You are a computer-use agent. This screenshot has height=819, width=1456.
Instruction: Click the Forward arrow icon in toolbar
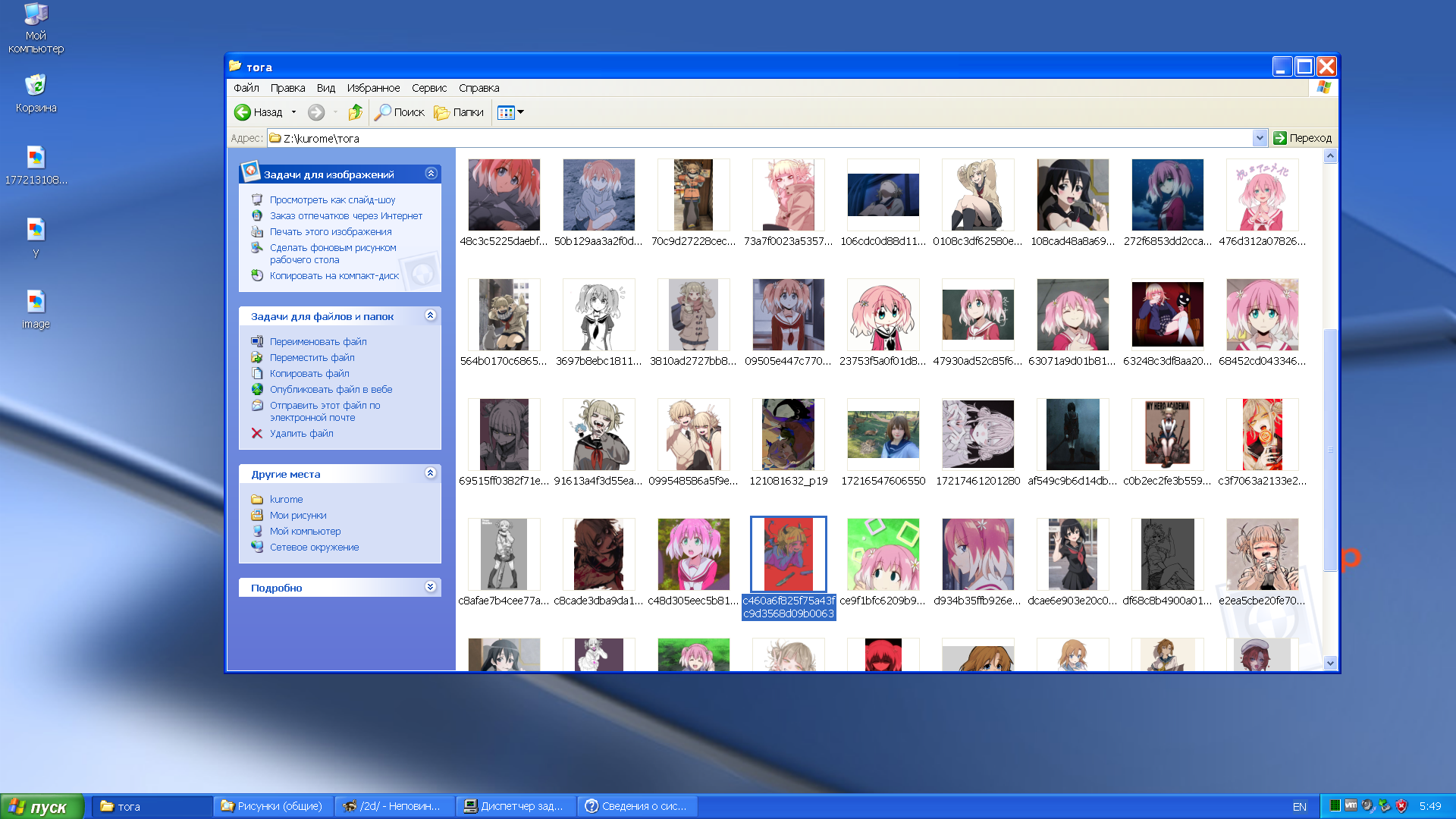click(316, 112)
